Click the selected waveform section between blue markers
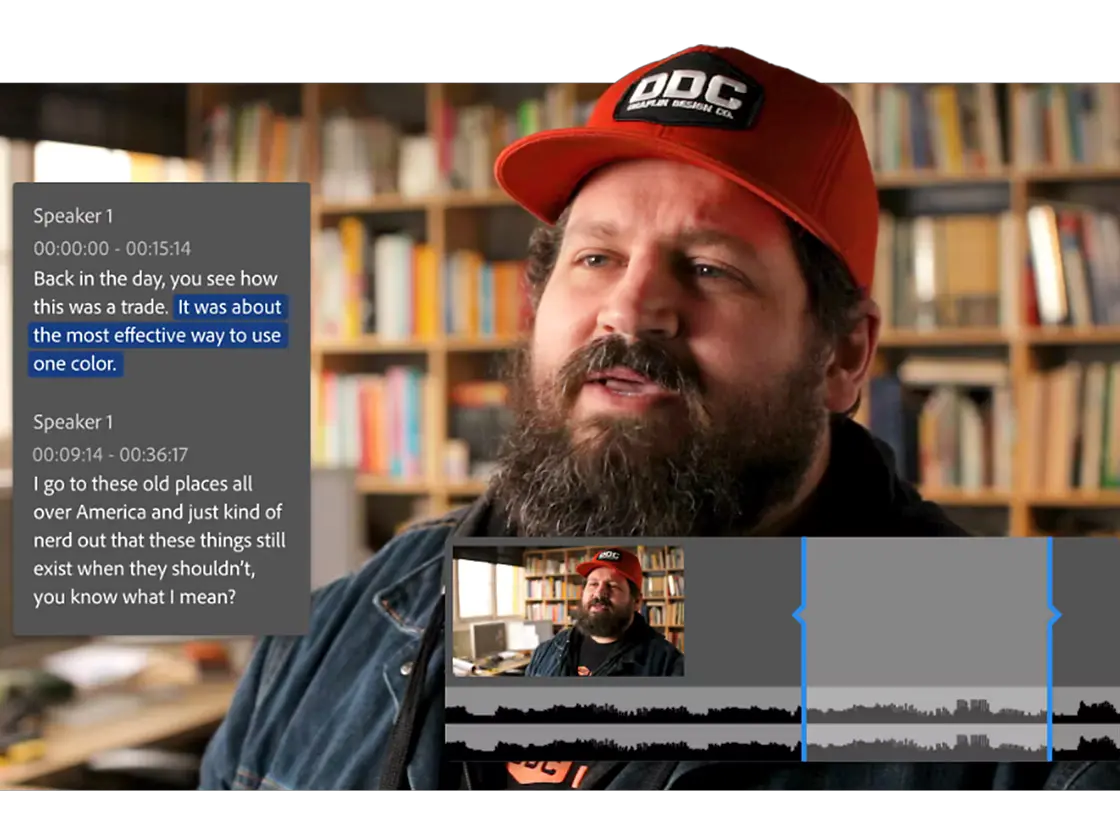Viewport: 1120px width, 835px height. click(927, 724)
